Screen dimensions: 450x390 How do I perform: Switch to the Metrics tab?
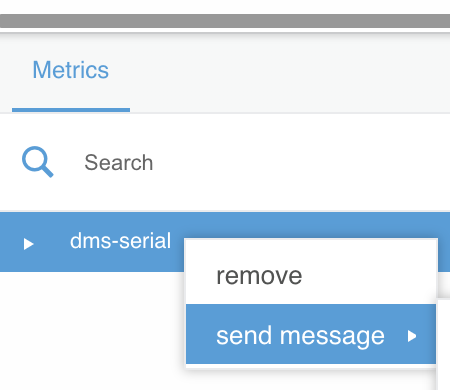point(71,70)
